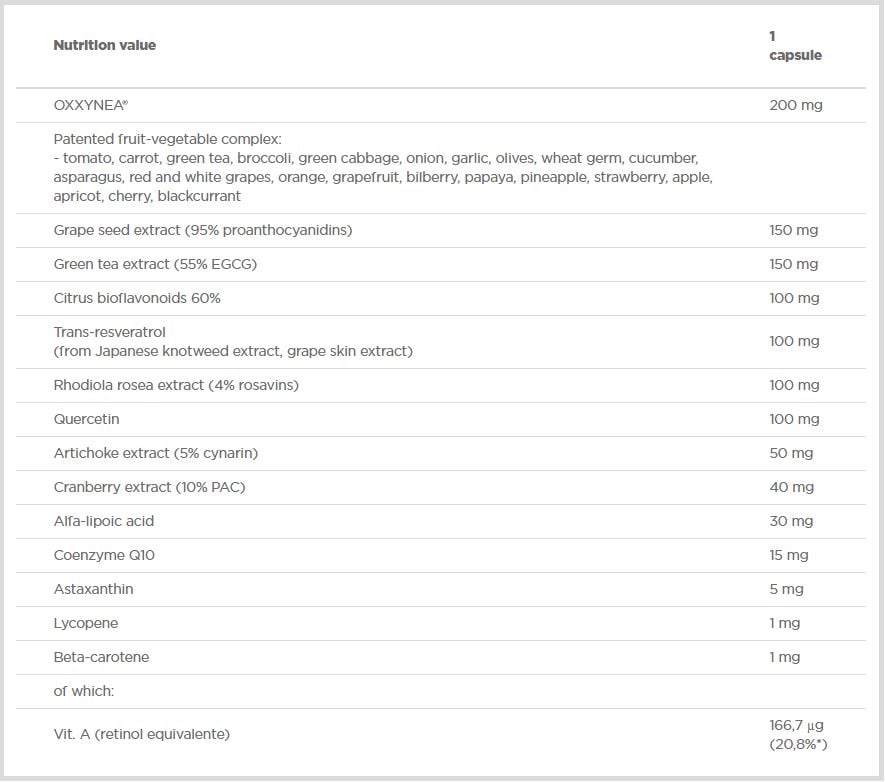885x782 pixels.
Task: Click the Trans-resveratrol ingredient label
Action: click(x=109, y=332)
